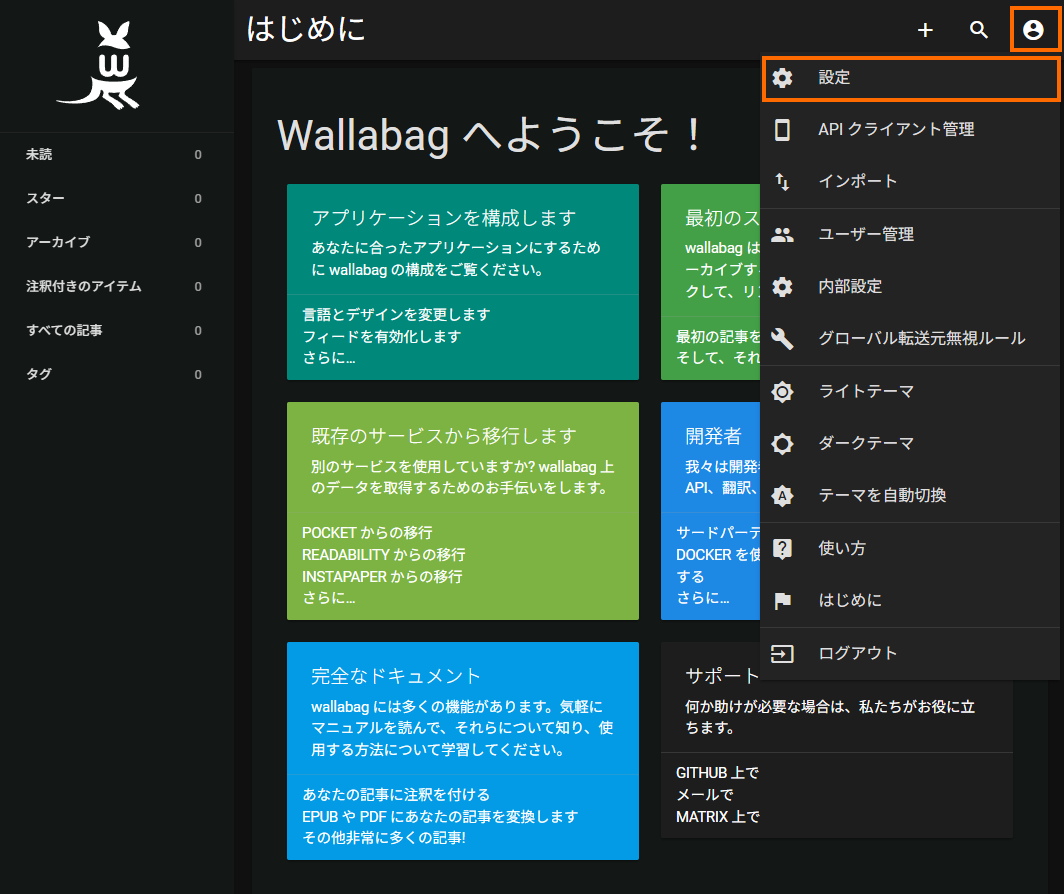
Task: Click the 完全なドキュメント card title
Action: coord(396,676)
